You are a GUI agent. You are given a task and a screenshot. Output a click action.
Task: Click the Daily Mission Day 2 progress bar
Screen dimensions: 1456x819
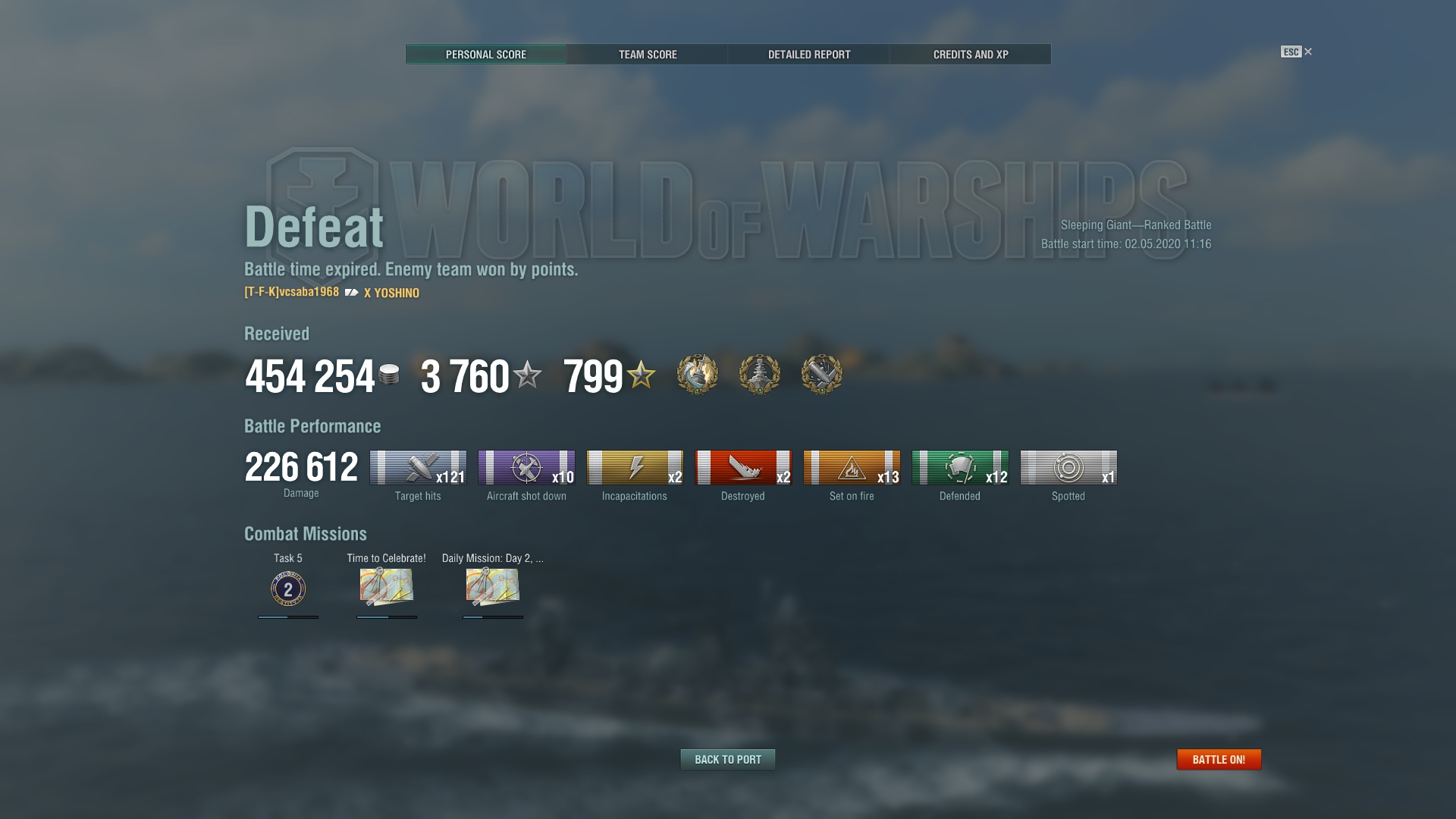pyautogui.click(x=493, y=617)
